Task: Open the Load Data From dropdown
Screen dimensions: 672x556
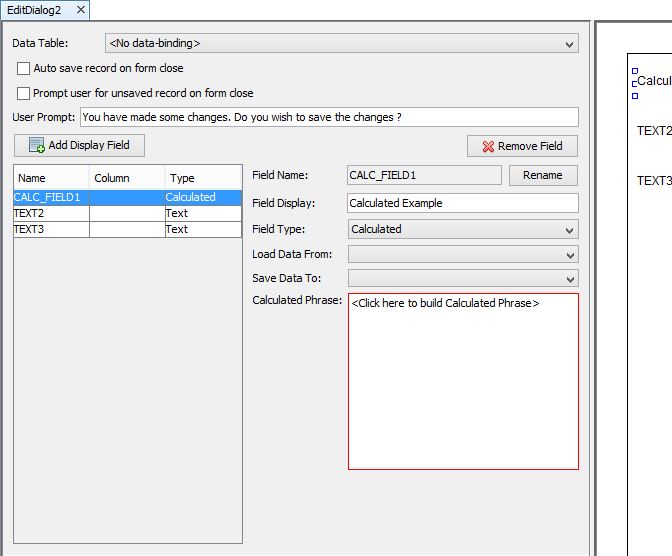Action: pos(462,254)
